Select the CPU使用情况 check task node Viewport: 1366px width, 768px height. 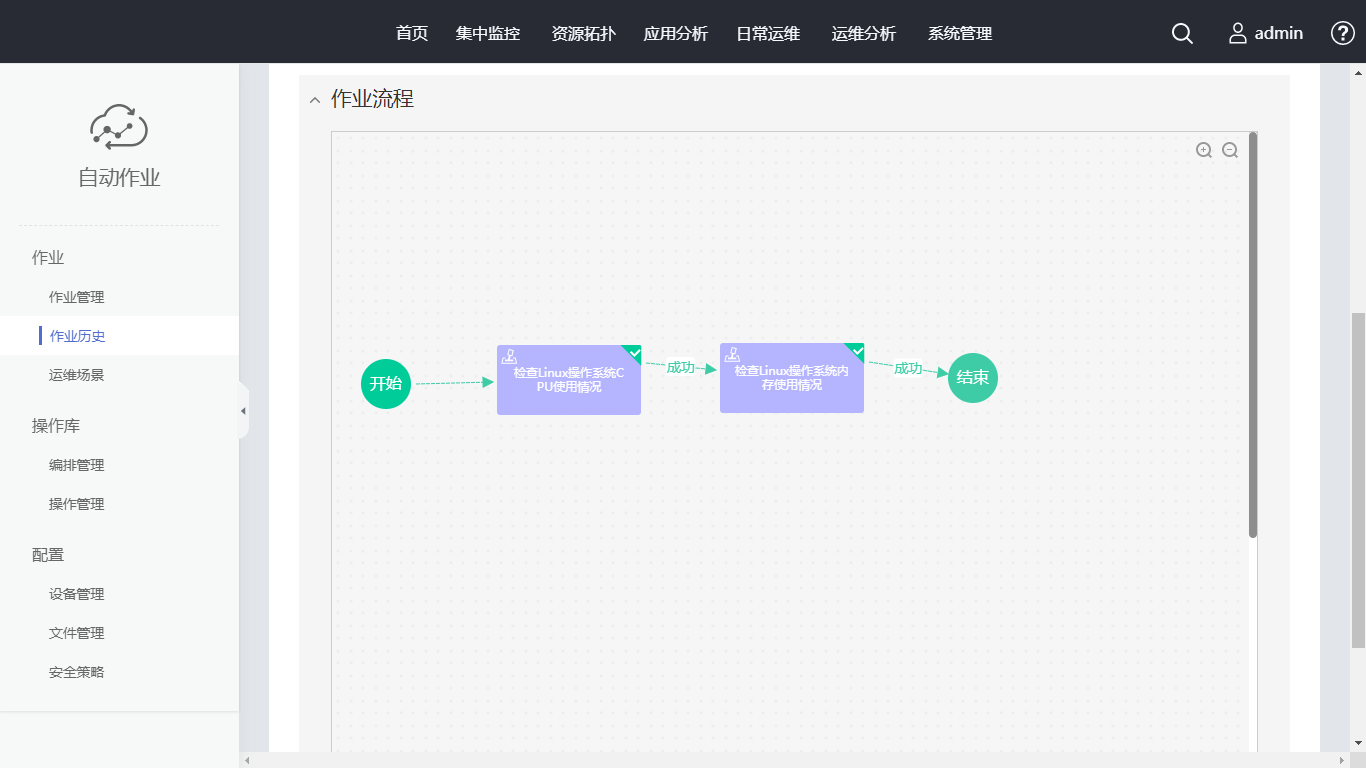(568, 380)
